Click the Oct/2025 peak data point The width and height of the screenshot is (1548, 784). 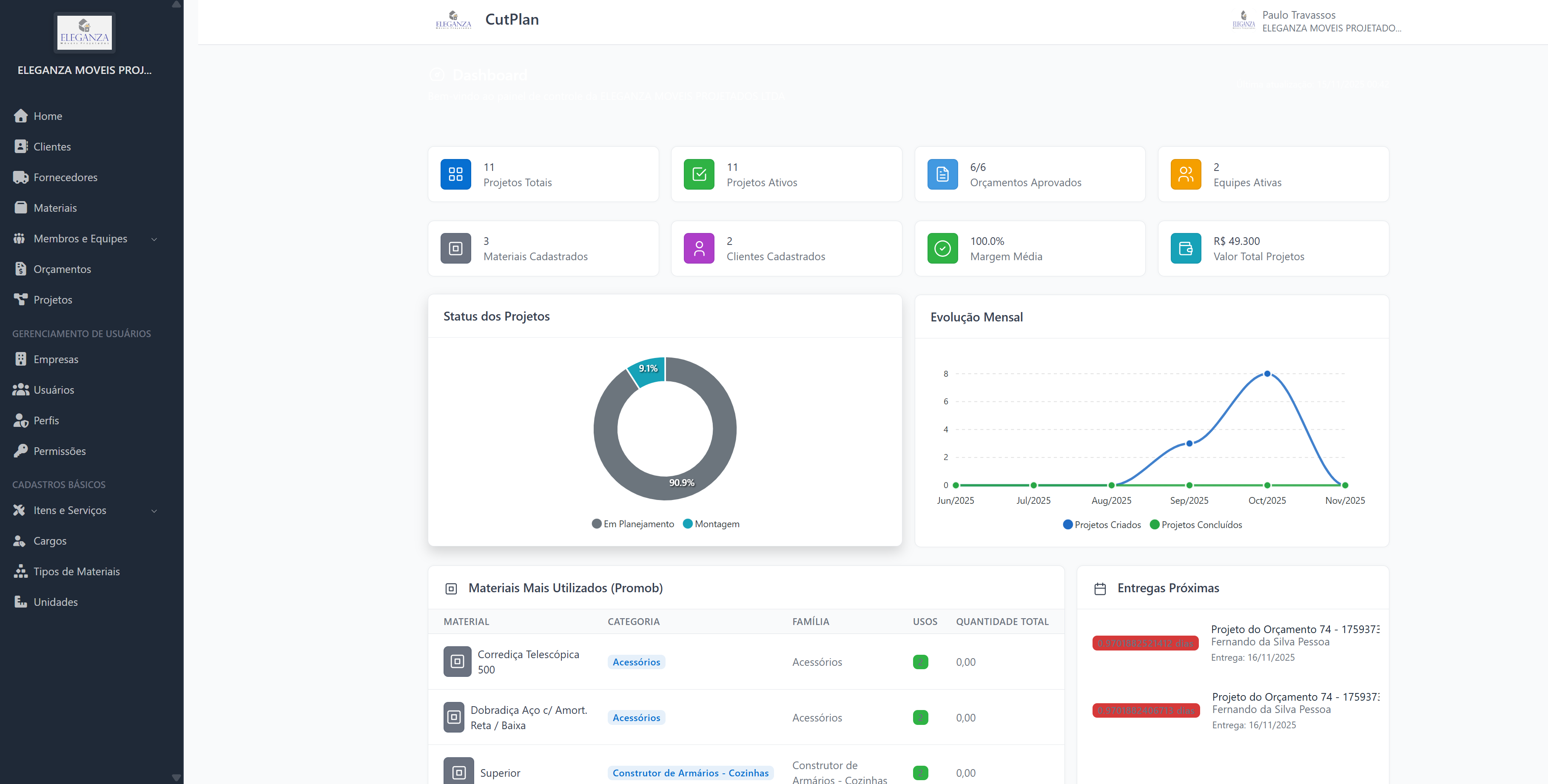point(1267,374)
